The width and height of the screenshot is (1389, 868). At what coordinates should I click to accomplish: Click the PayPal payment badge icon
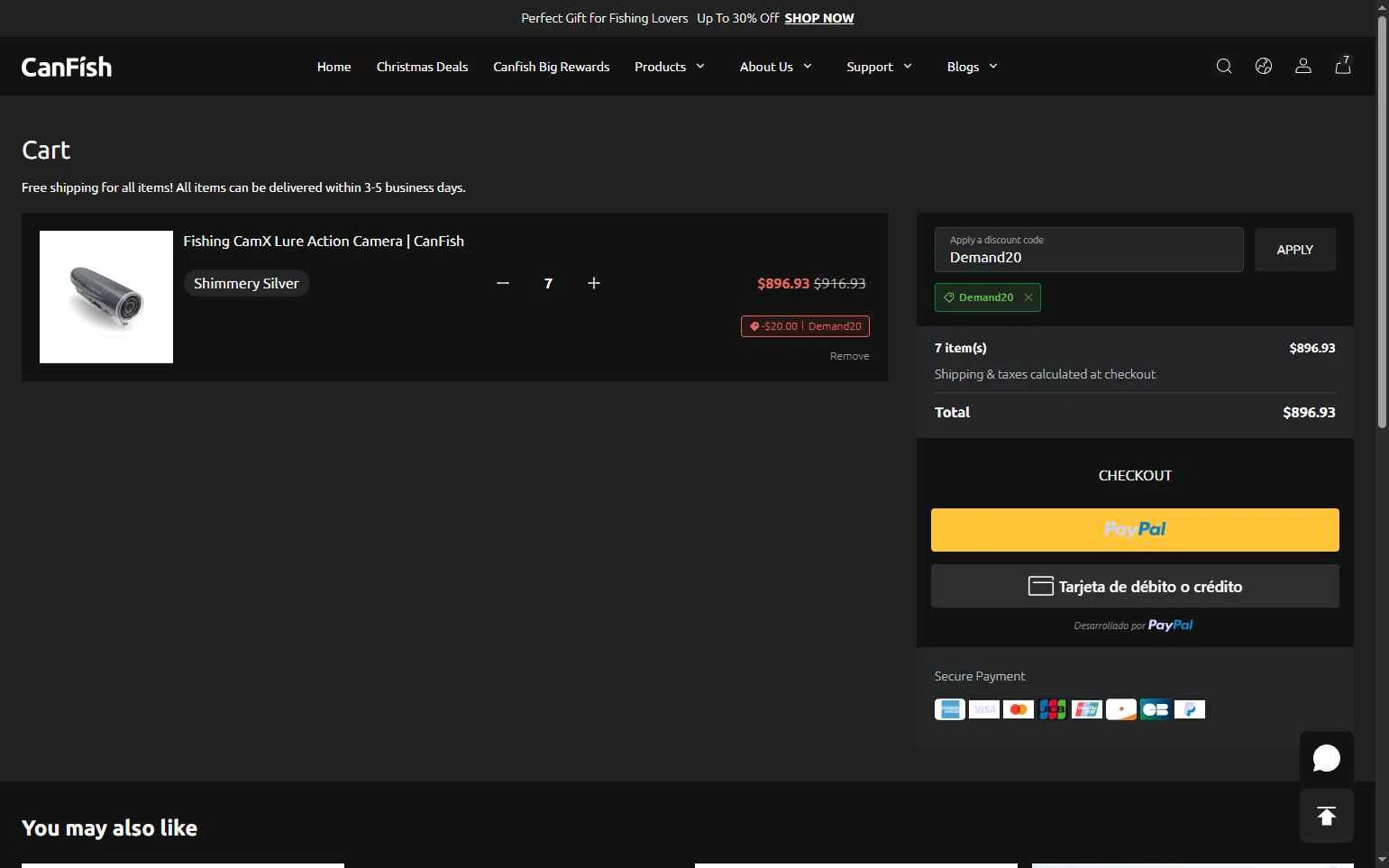tap(1190, 709)
